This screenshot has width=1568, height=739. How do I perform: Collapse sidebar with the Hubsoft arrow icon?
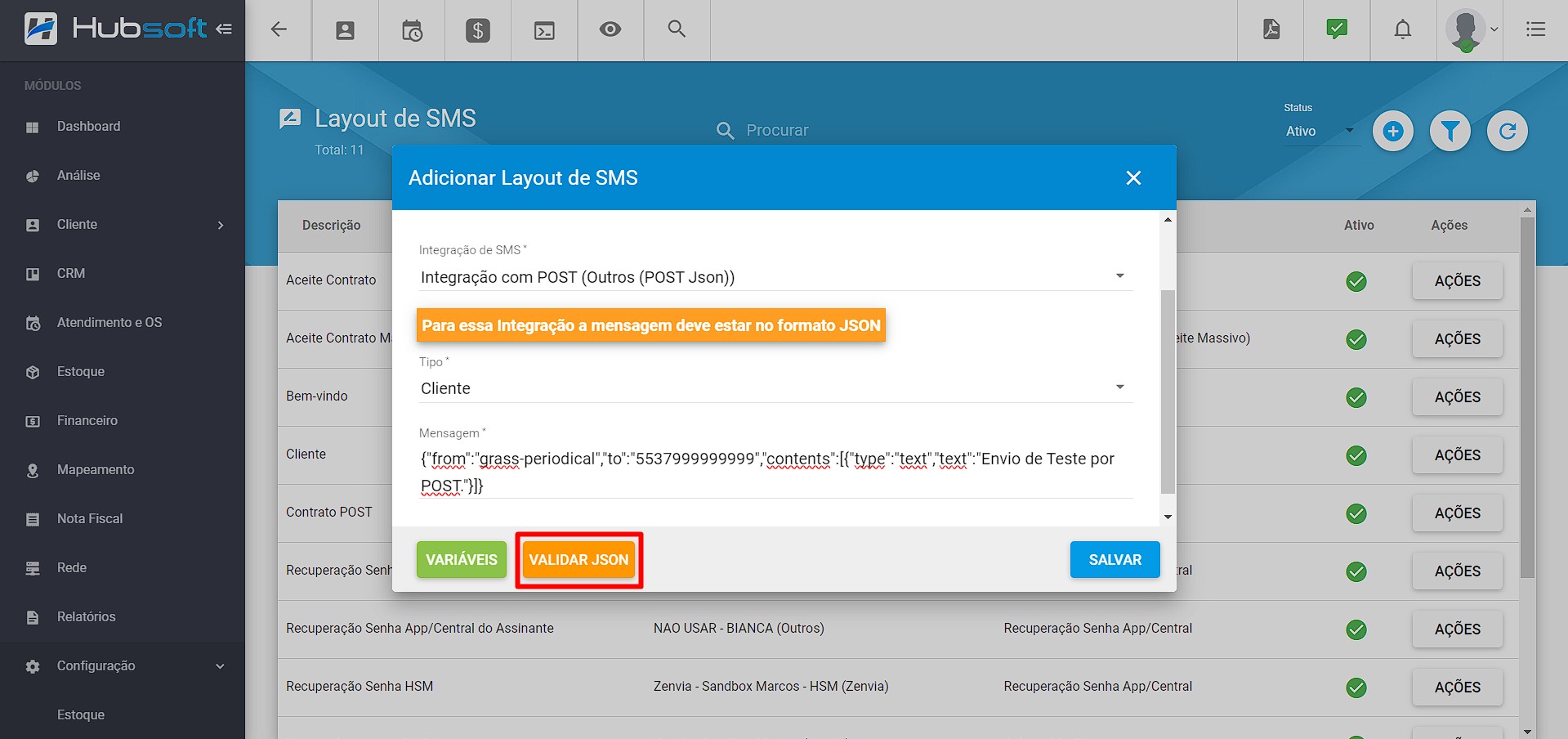224,29
